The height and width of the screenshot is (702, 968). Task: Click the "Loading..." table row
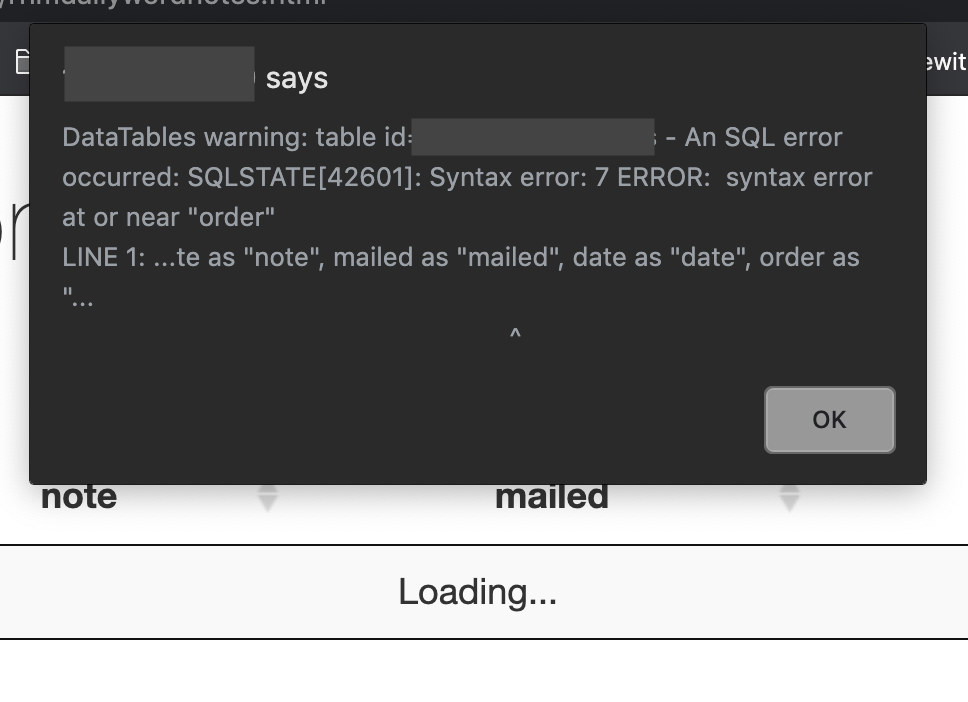tap(477, 591)
